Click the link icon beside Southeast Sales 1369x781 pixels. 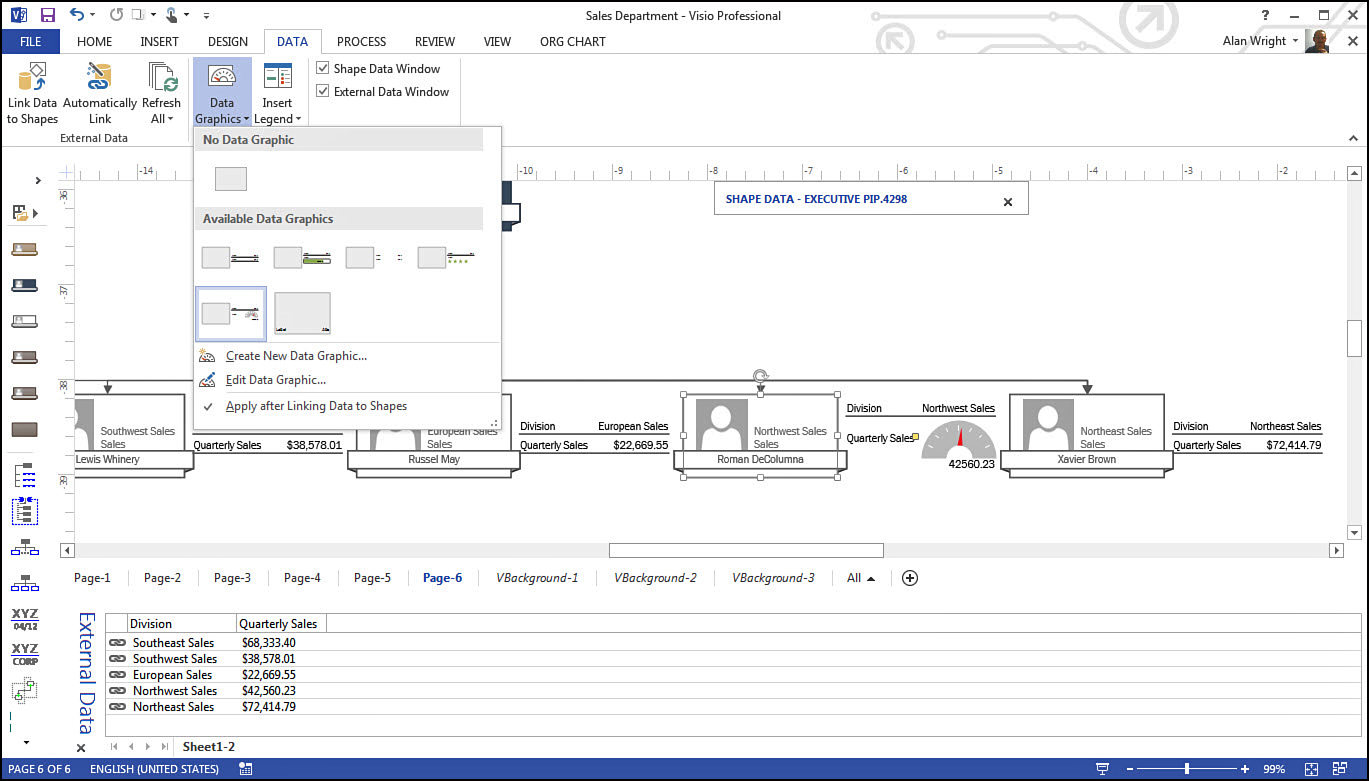pos(117,643)
